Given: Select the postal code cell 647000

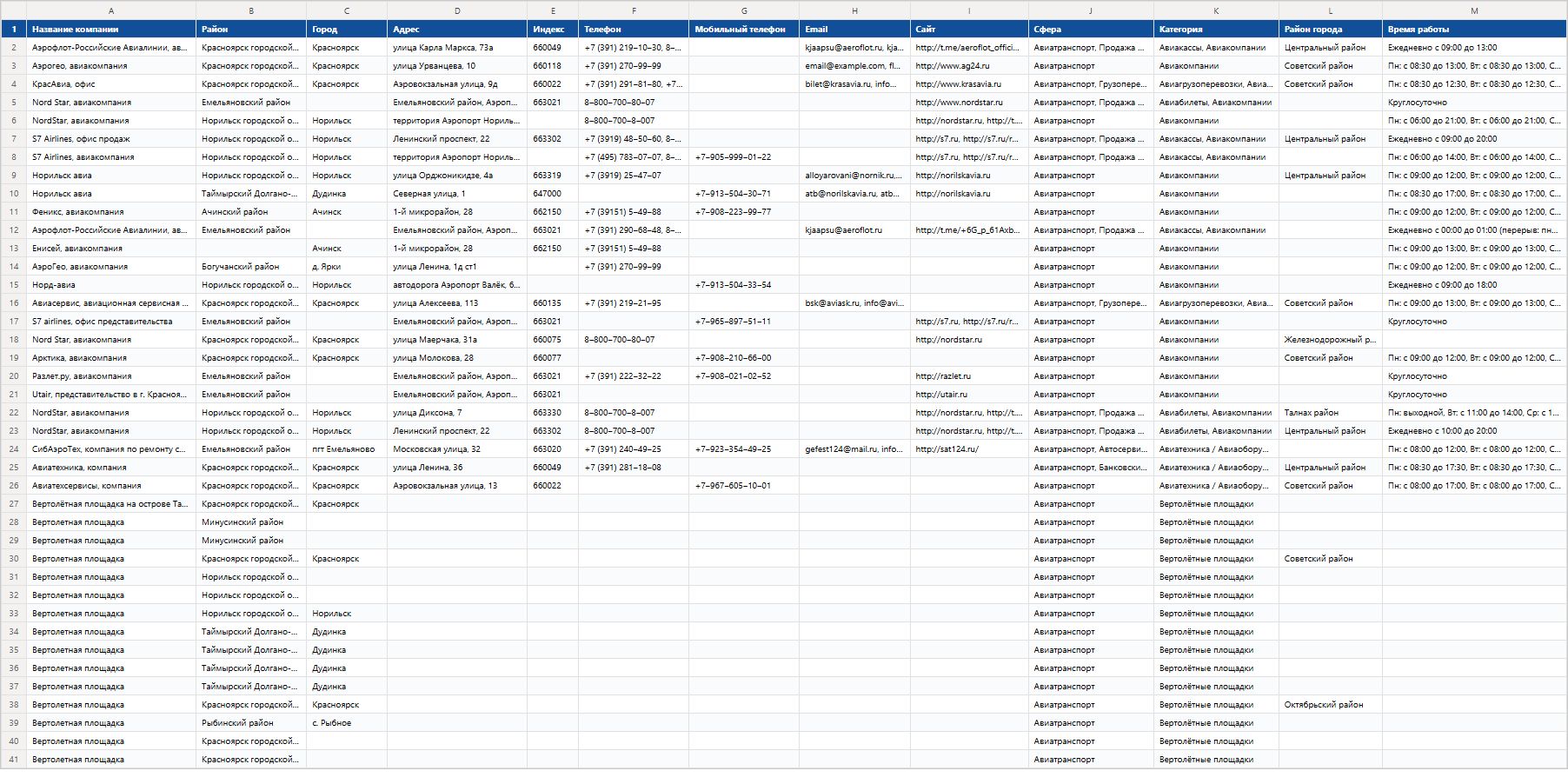Looking at the screenshot, I should coord(553,194).
